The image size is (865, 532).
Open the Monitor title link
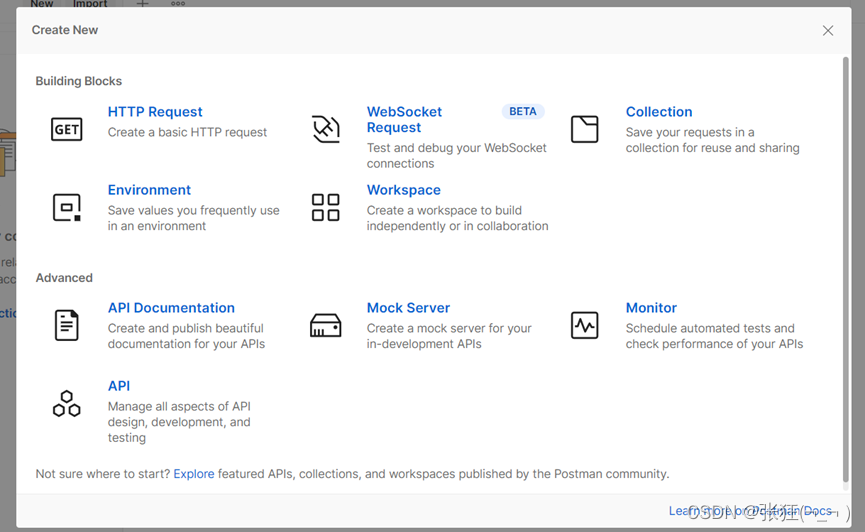pyautogui.click(x=651, y=308)
